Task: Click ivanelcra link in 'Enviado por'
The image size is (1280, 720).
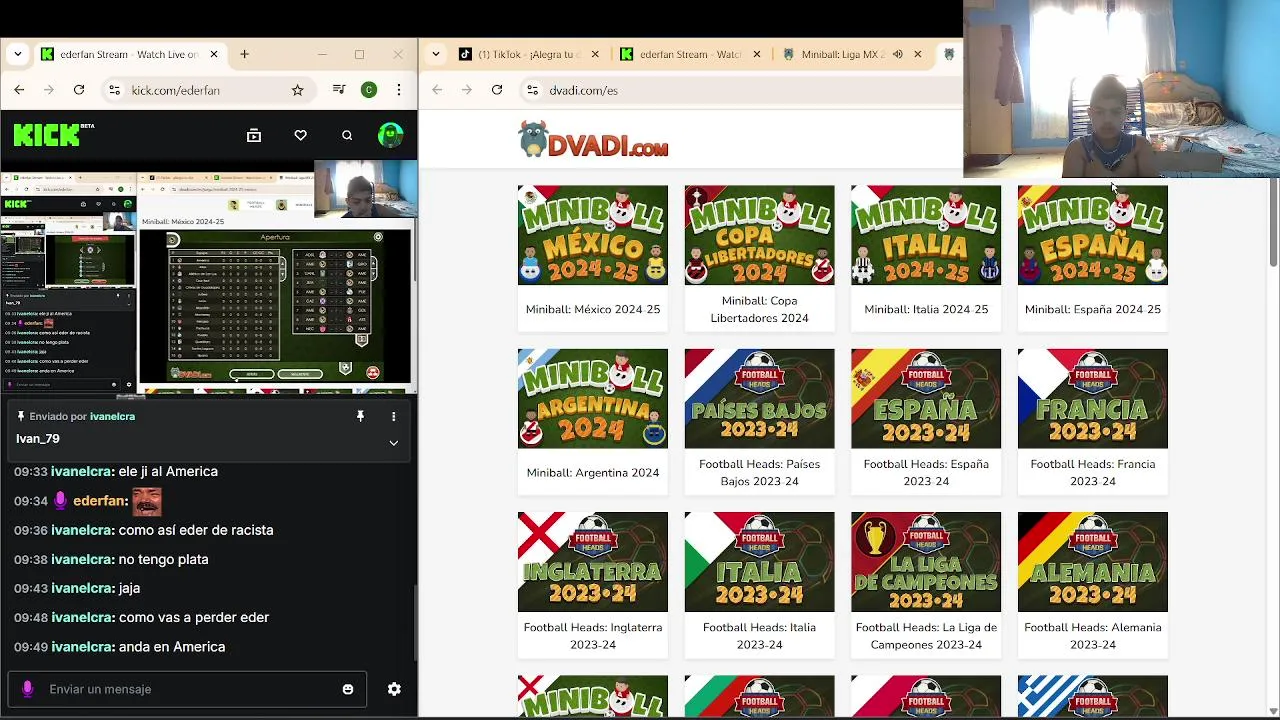Action: click(112, 416)
